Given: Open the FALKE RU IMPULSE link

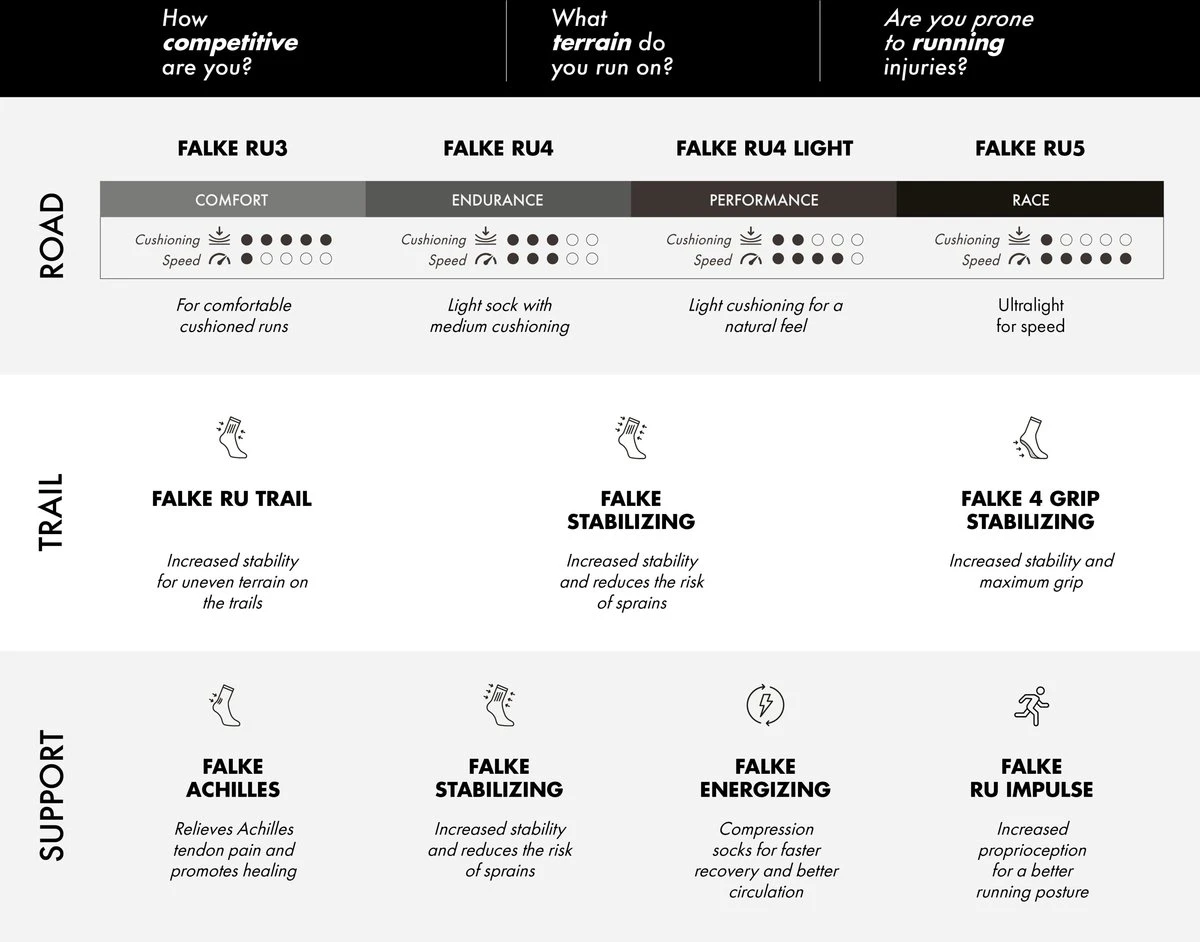Looking at the screenshot, I should point(1031,778).
